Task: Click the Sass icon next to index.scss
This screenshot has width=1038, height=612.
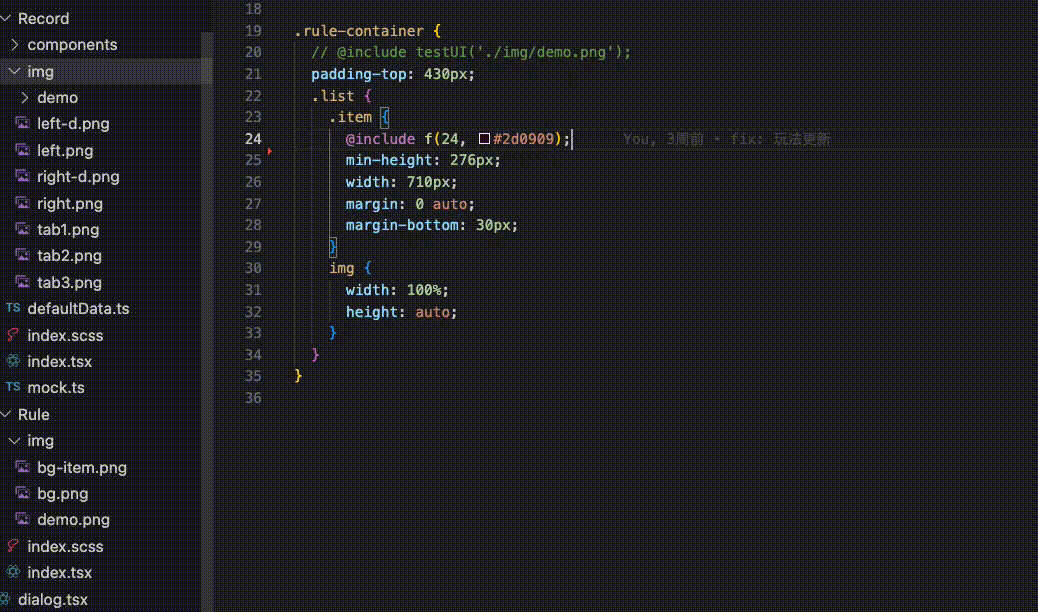Action: click(x=13, y=334)
